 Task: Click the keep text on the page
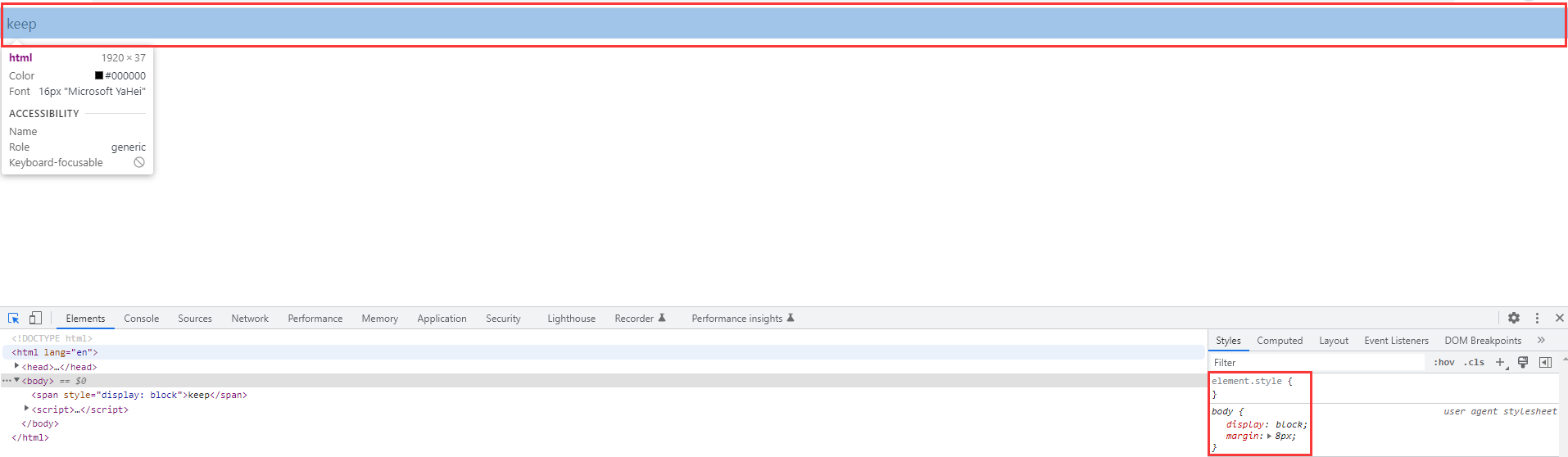21,24
